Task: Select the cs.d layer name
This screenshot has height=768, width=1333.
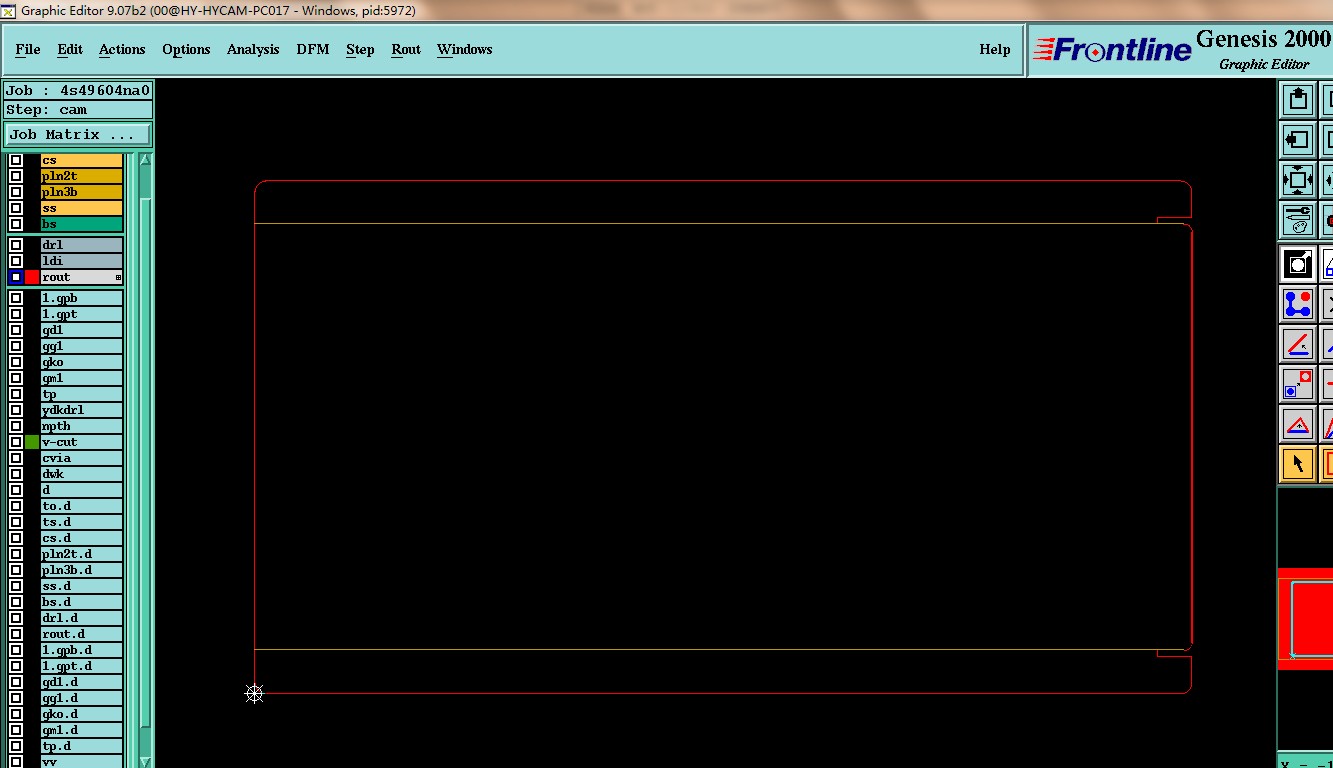Action: (x=81, y=538)
